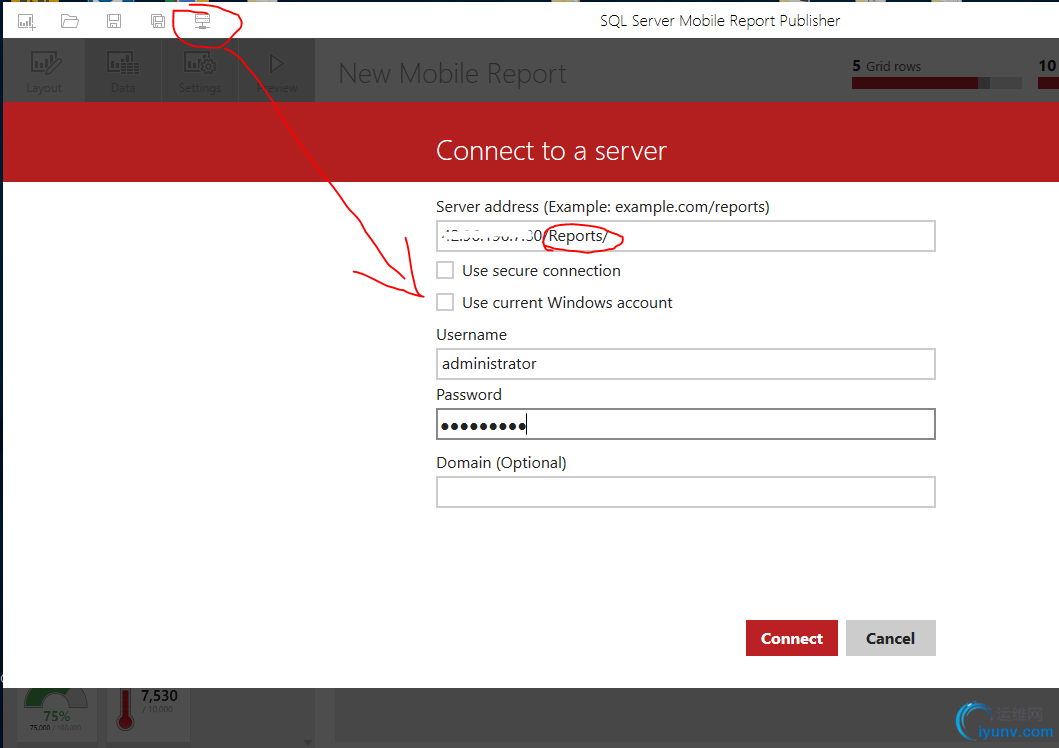1059x748 pixels.
Task: Save the report using the floppy disk icon
Action: click(114, 22)
